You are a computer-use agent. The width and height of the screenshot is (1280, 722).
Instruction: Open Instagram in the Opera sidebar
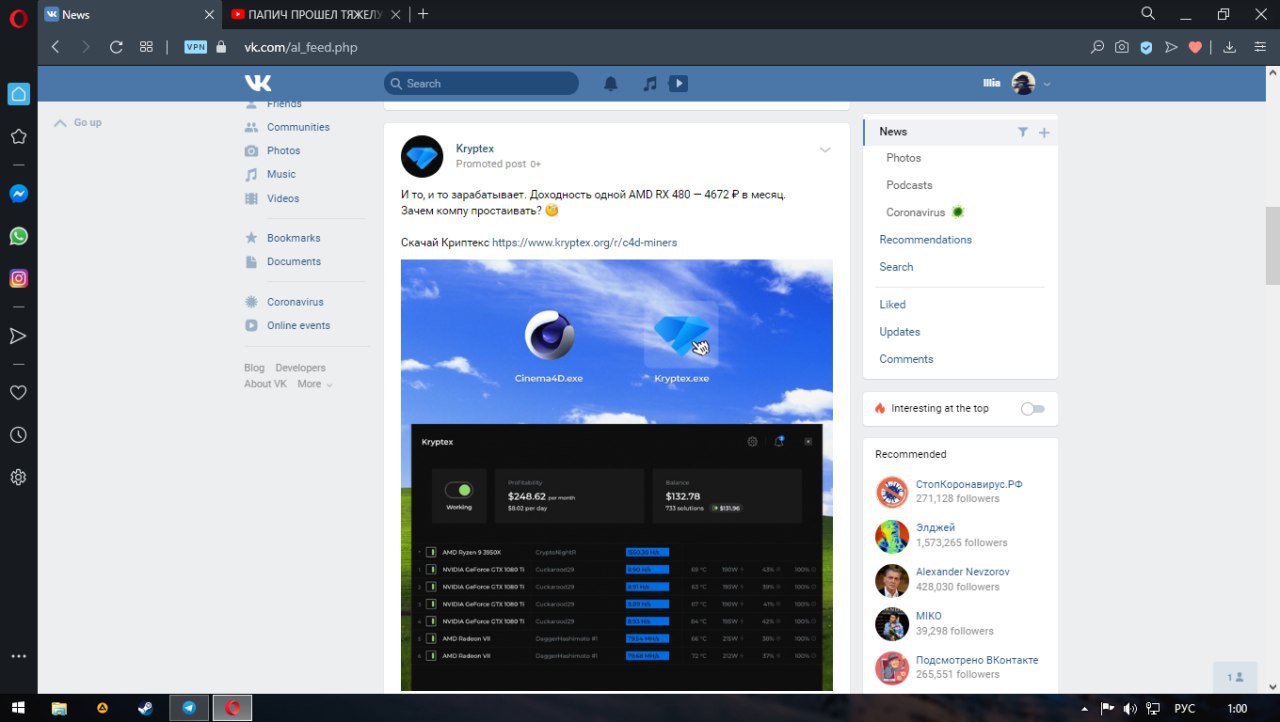[18, 279]
